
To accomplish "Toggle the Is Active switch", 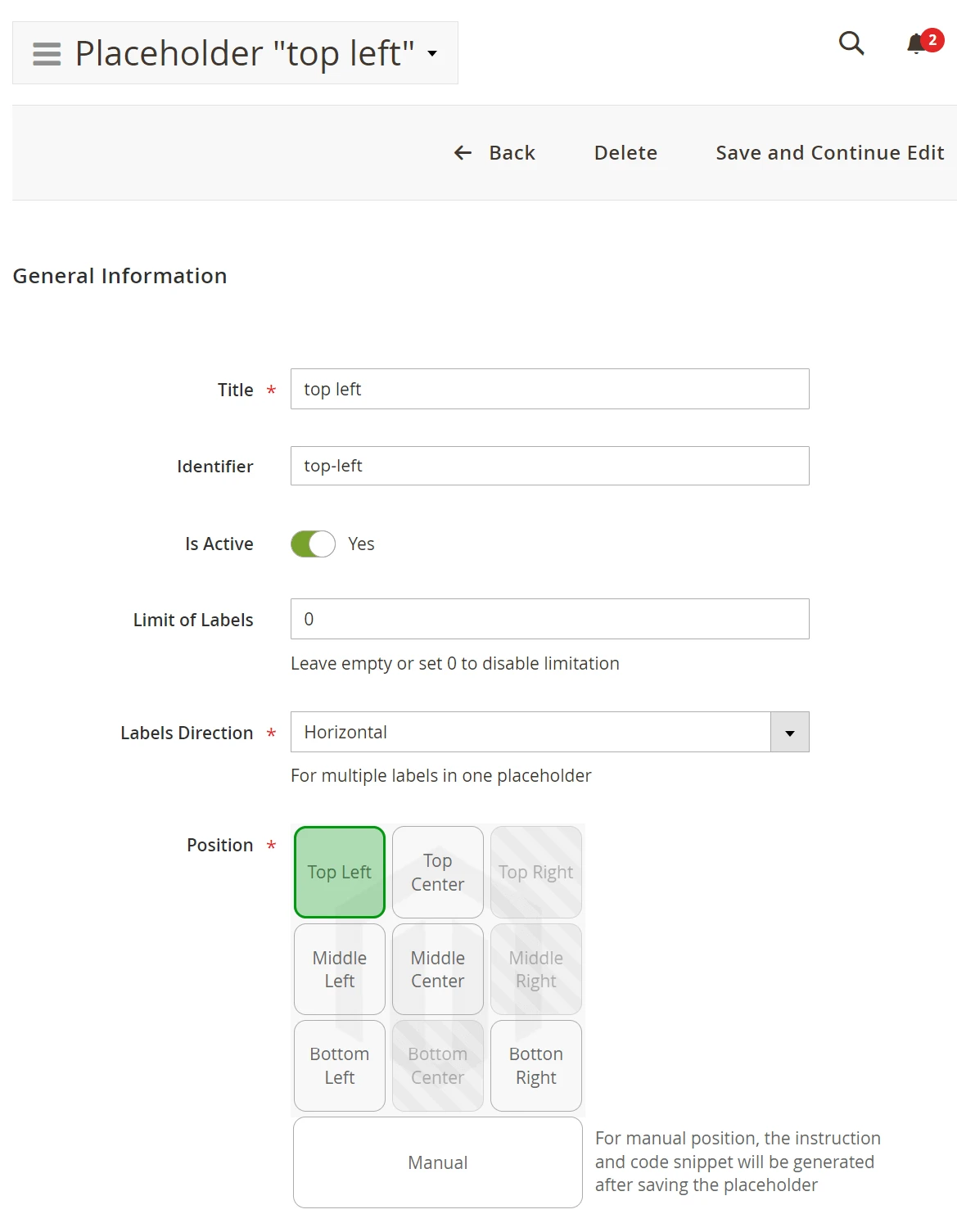I will tap(313, 544).
